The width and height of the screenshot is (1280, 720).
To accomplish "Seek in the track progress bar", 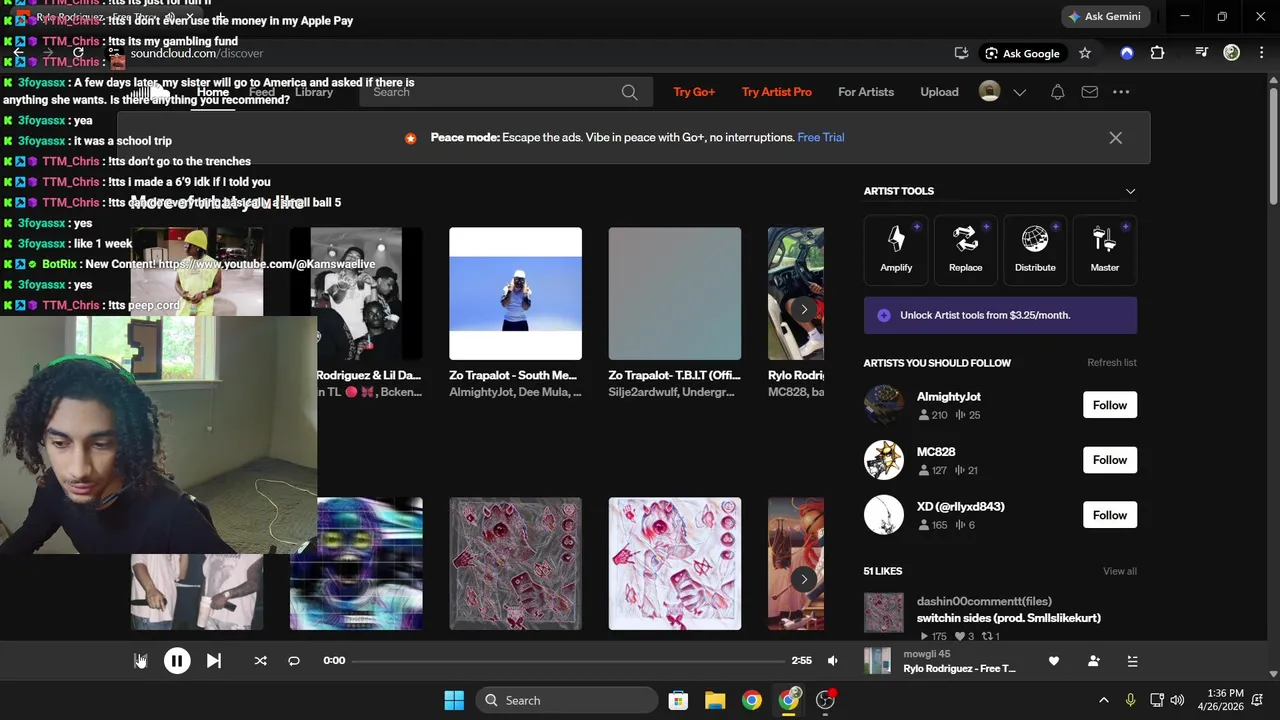I will click(x=568, y=661).
